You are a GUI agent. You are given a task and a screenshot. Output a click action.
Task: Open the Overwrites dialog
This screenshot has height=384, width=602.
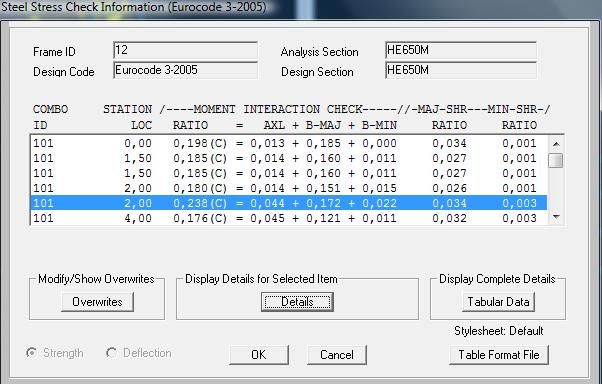[x=97, y=302]
